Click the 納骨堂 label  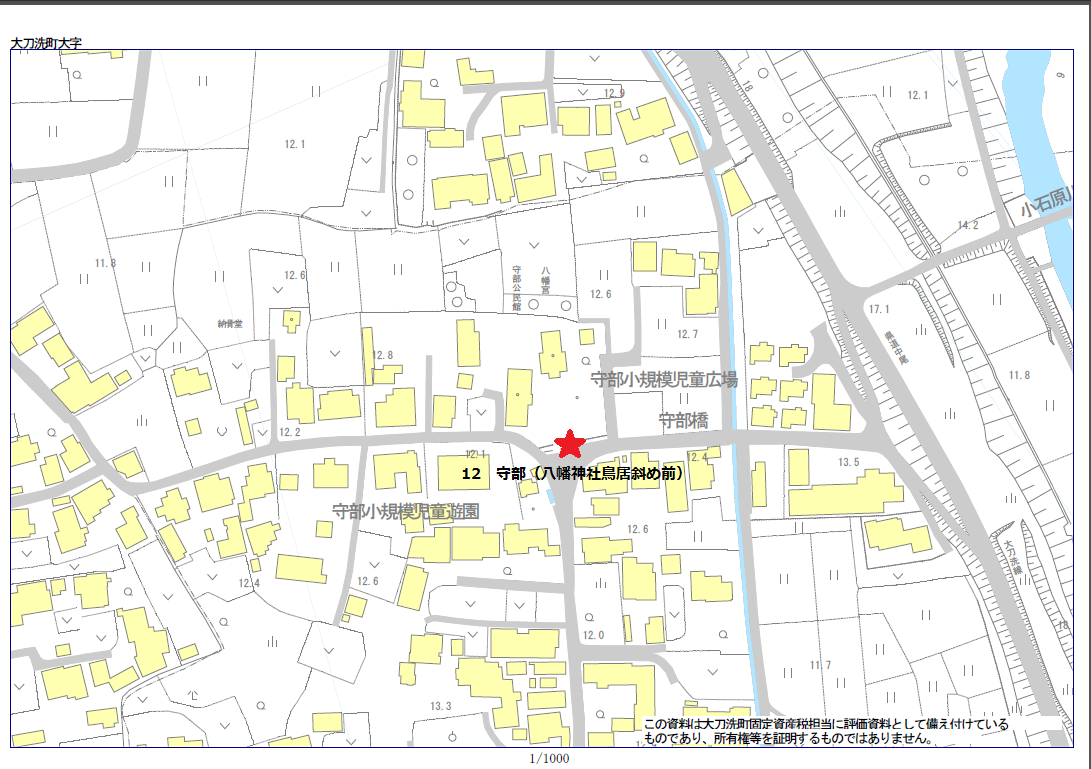[231, 324]
